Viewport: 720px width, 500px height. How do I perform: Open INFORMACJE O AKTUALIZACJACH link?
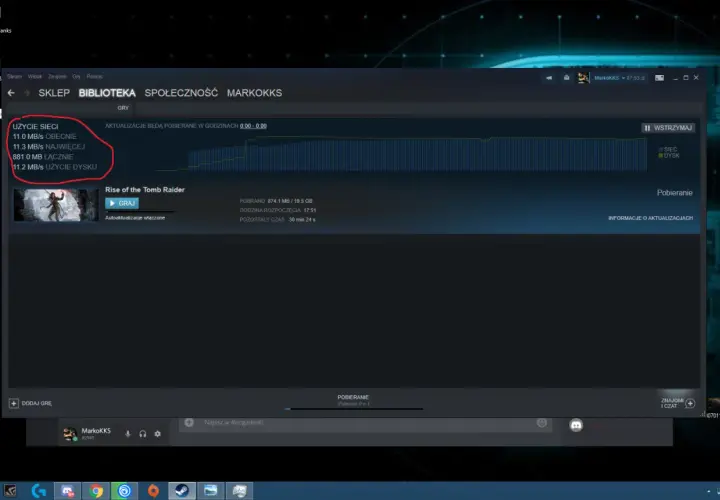pyautogui.click(x=650, y=218)
